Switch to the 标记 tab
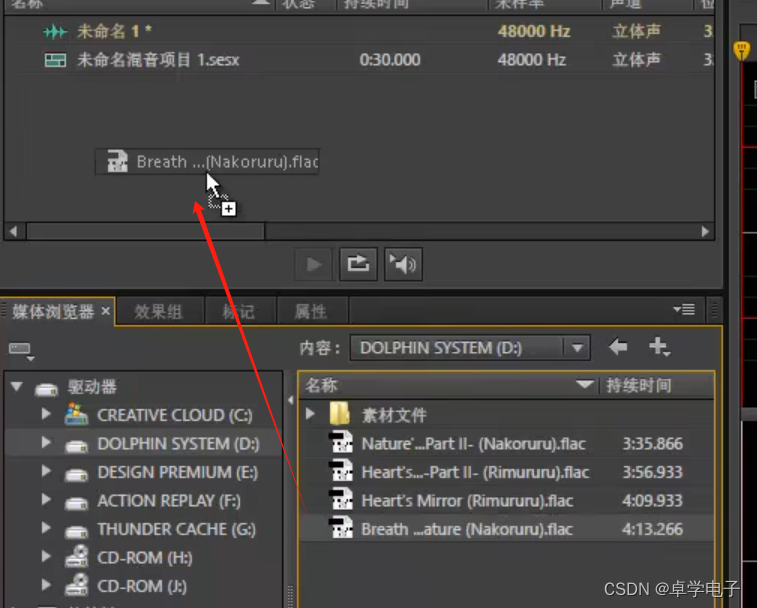This screenshot has width=757, height=608. [x=238, y=312]
